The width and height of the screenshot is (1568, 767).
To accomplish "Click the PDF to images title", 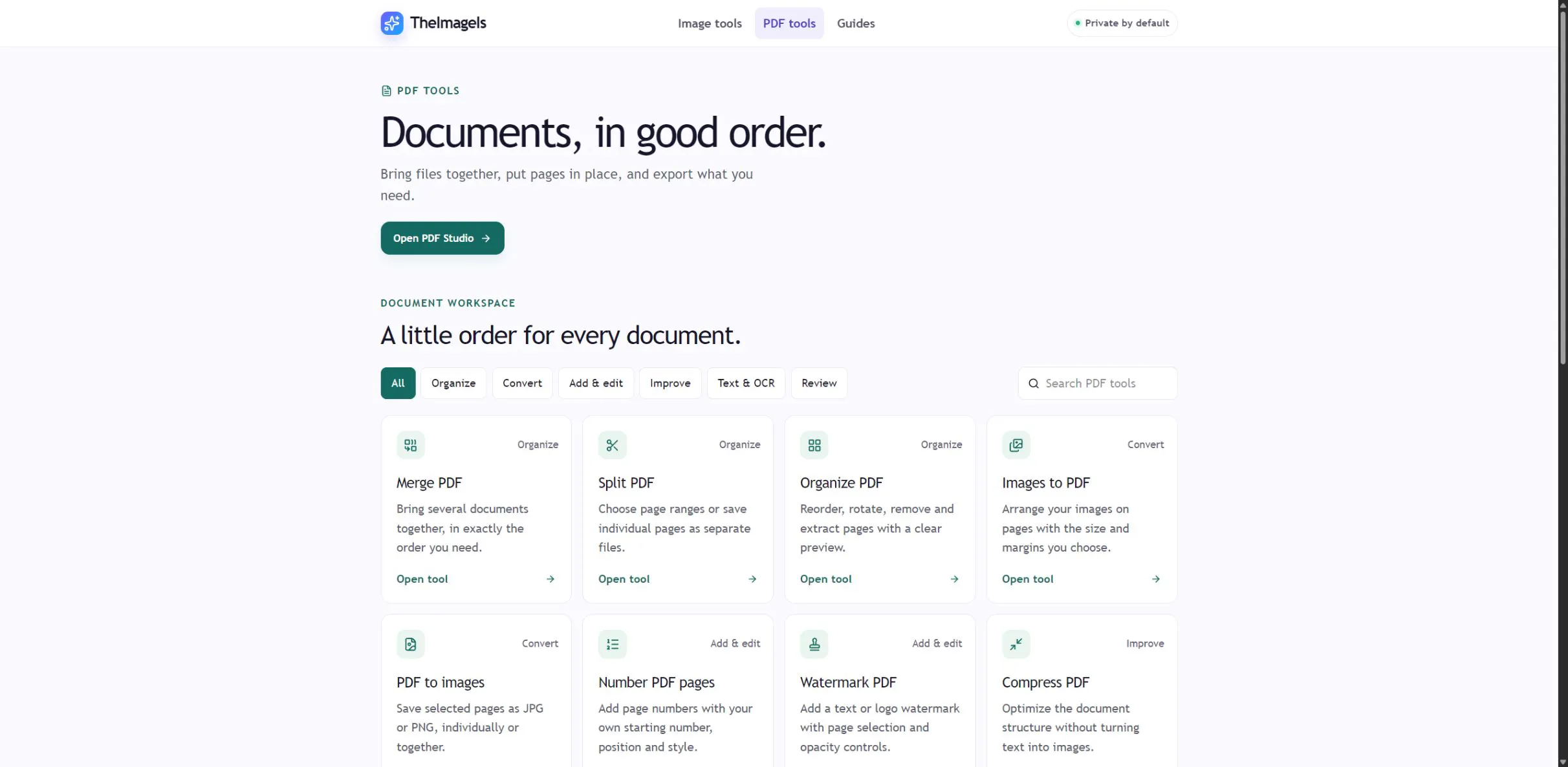I will 441,682.
